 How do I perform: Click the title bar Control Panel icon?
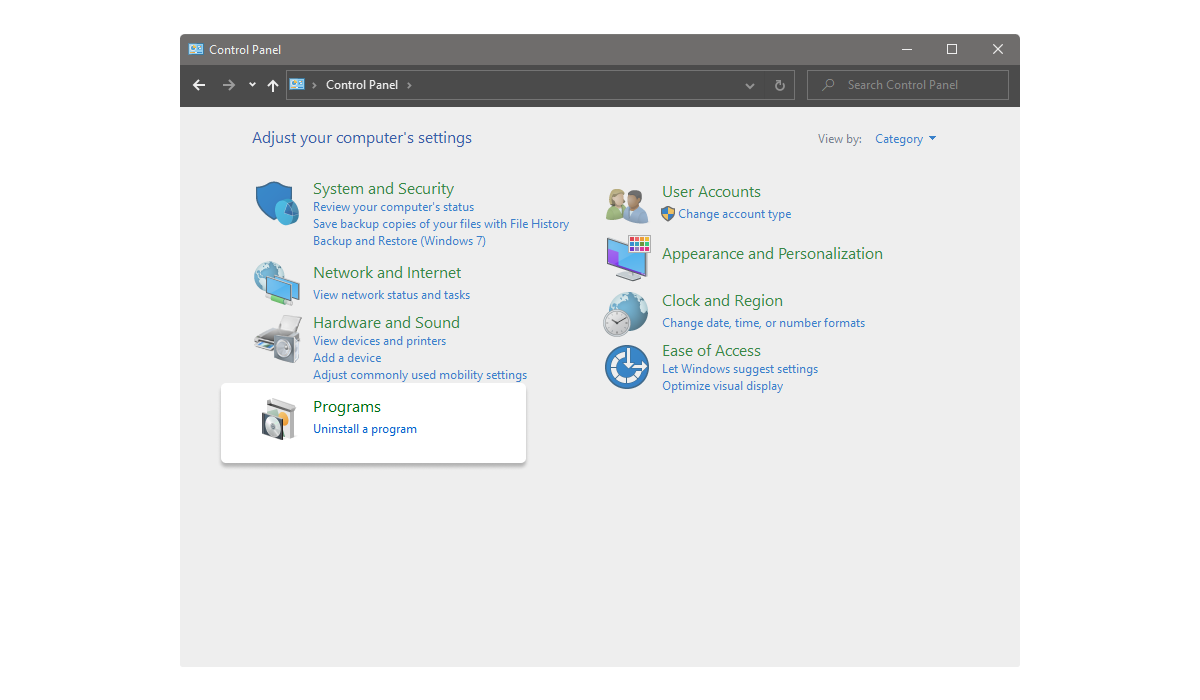pyautogui.click(x=196, y=49)
